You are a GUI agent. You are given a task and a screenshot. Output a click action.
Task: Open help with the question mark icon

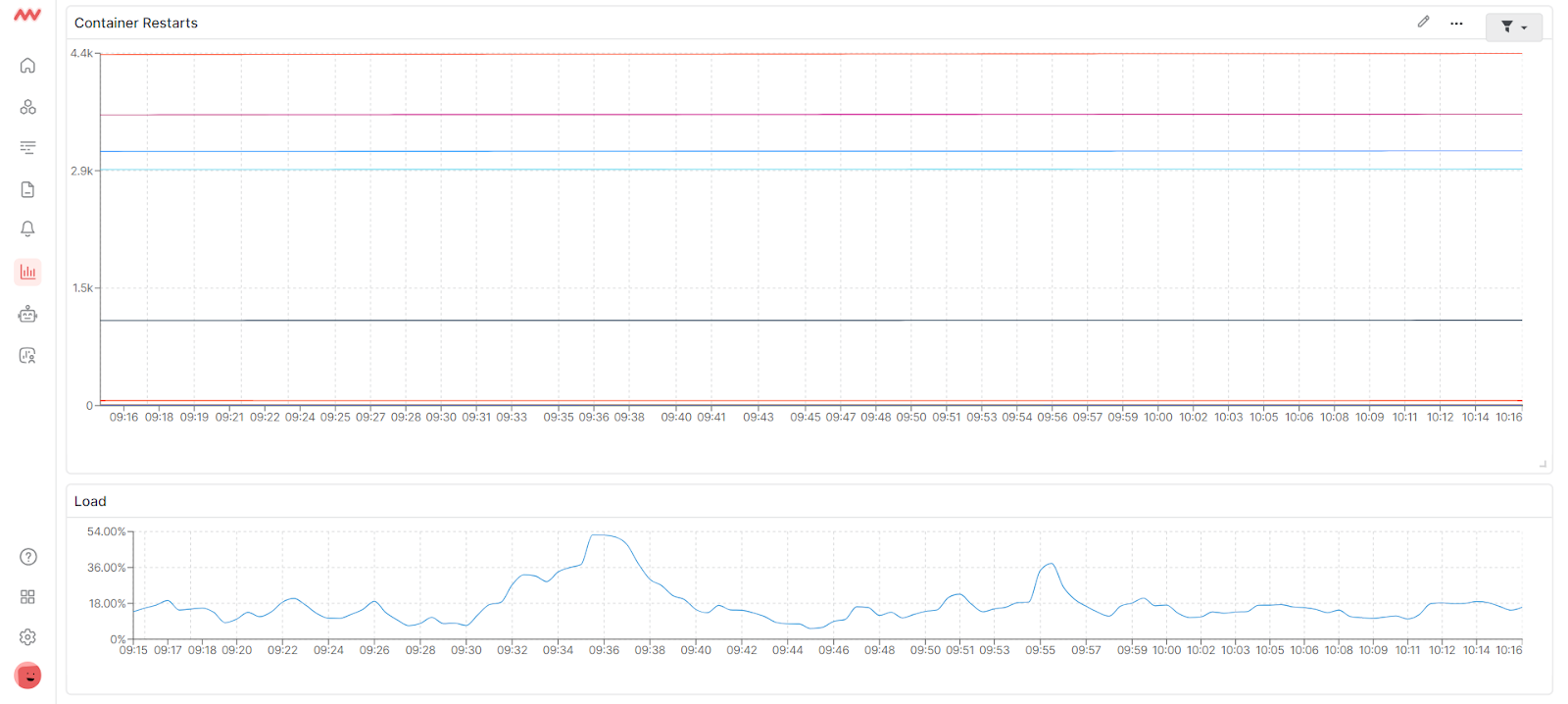pos(27,557)
